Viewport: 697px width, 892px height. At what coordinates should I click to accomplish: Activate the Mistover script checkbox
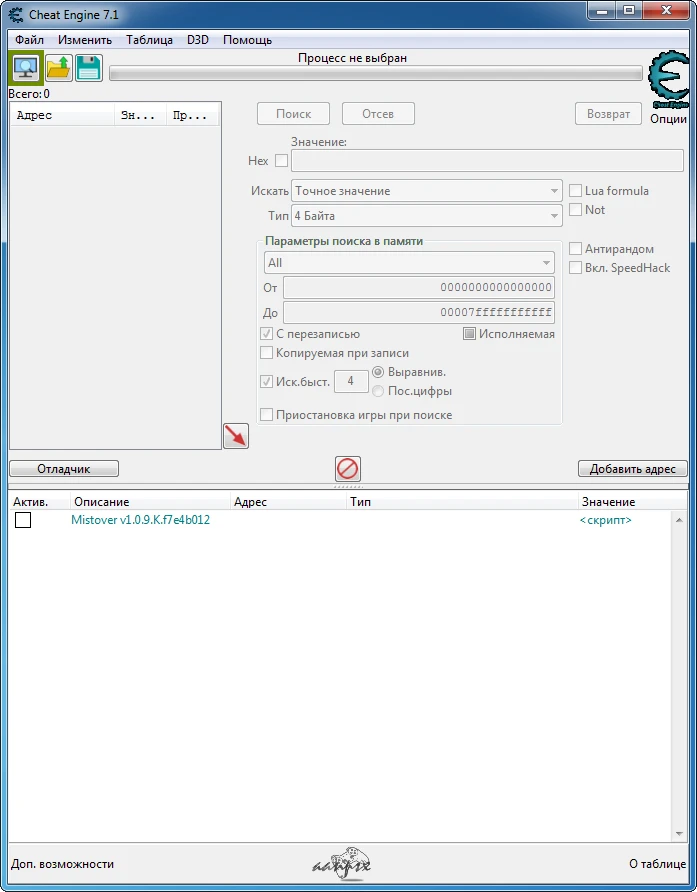[23, 520]
